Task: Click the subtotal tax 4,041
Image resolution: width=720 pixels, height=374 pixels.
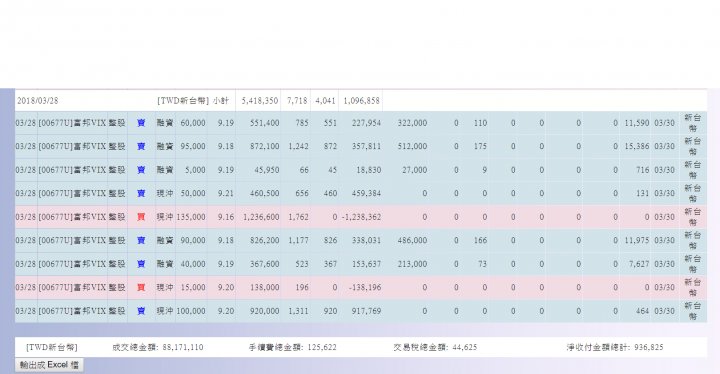Action: (x=325, y=101)
